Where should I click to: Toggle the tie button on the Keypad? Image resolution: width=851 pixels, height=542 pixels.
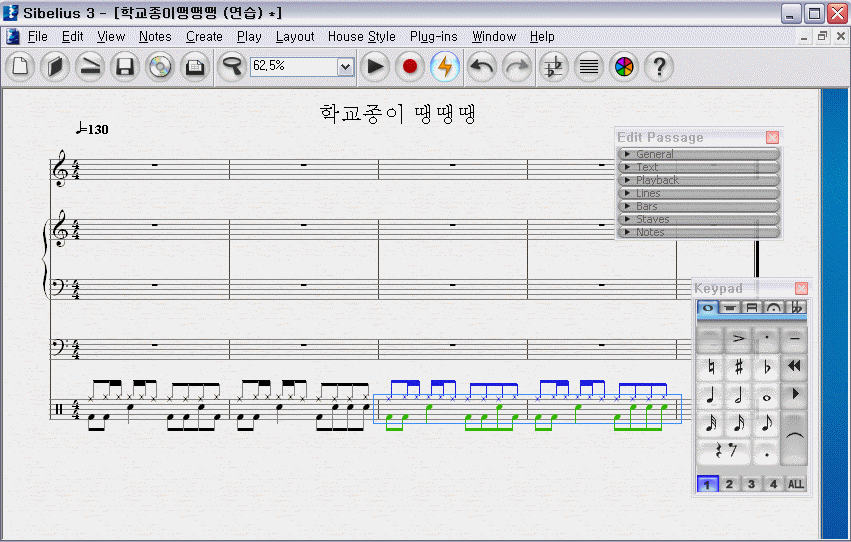coord(794,438)
